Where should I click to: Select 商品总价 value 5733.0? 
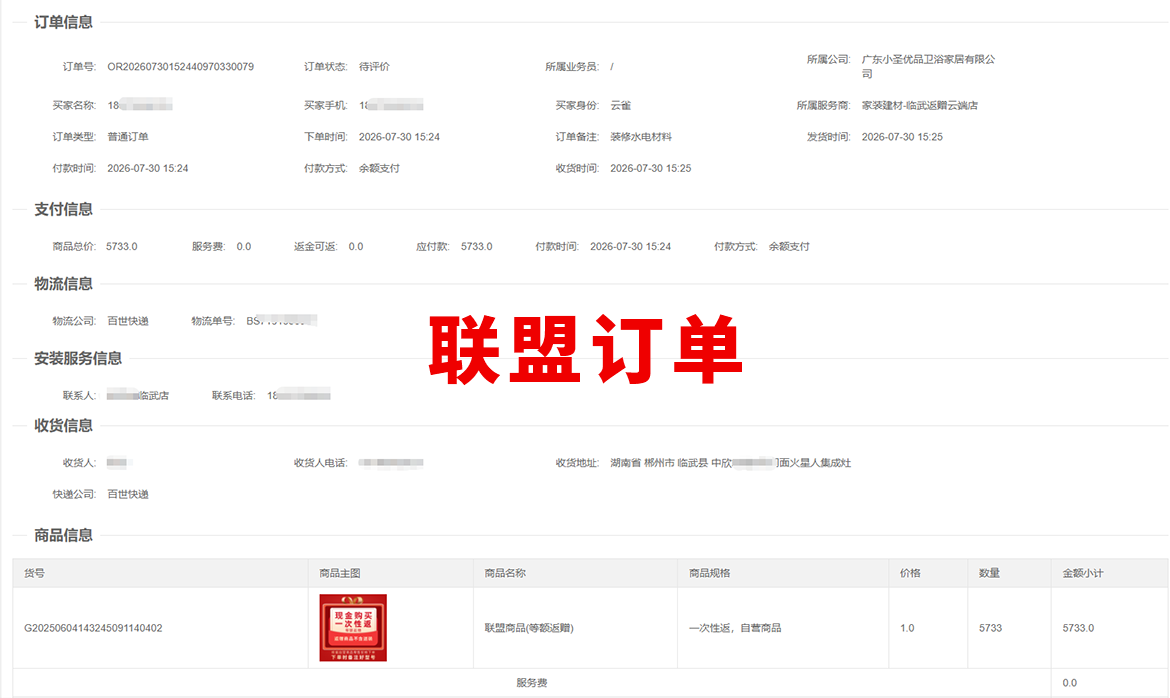pos(122,246)
